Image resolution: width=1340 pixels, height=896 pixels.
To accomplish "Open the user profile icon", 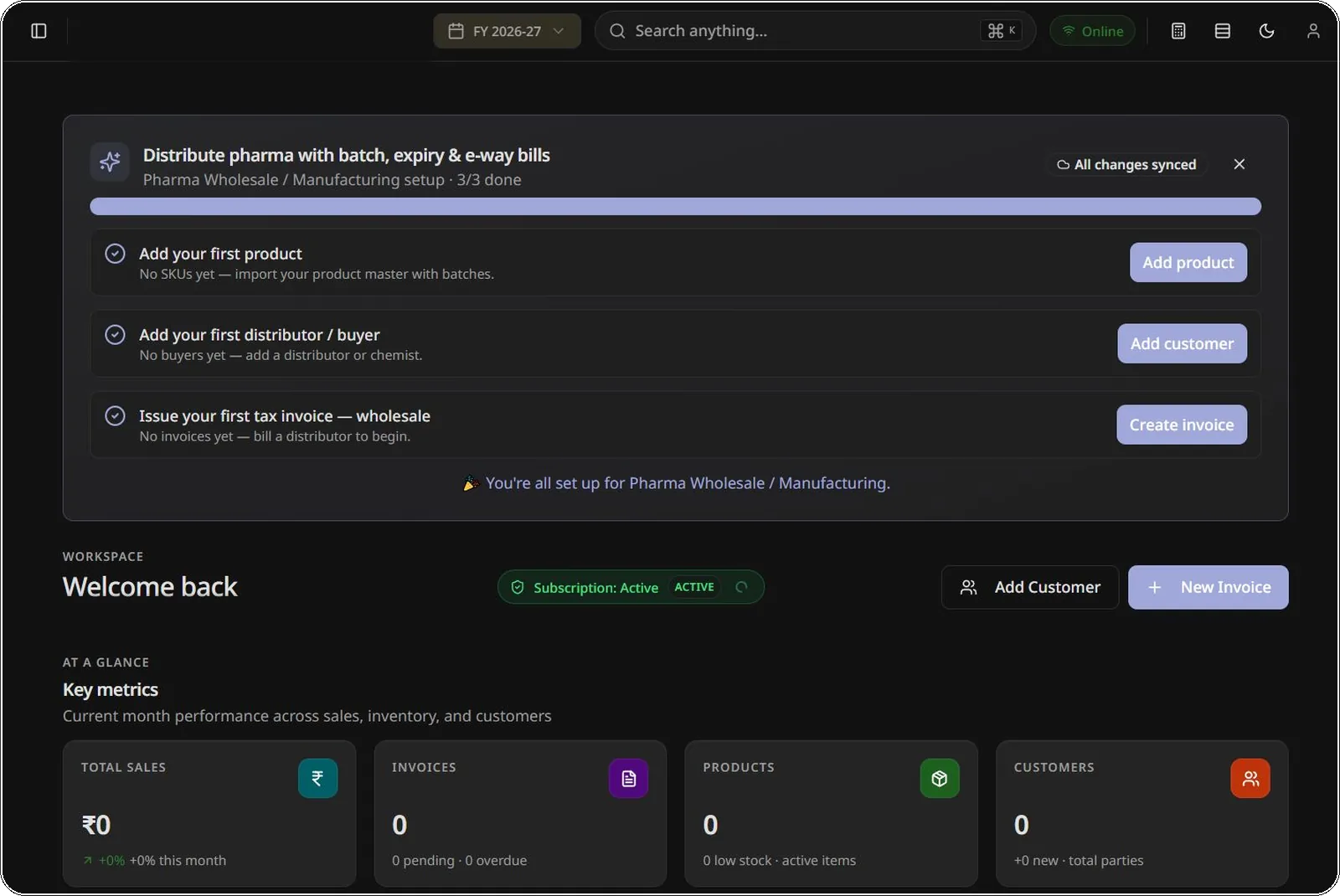I will pos(1313,31).
